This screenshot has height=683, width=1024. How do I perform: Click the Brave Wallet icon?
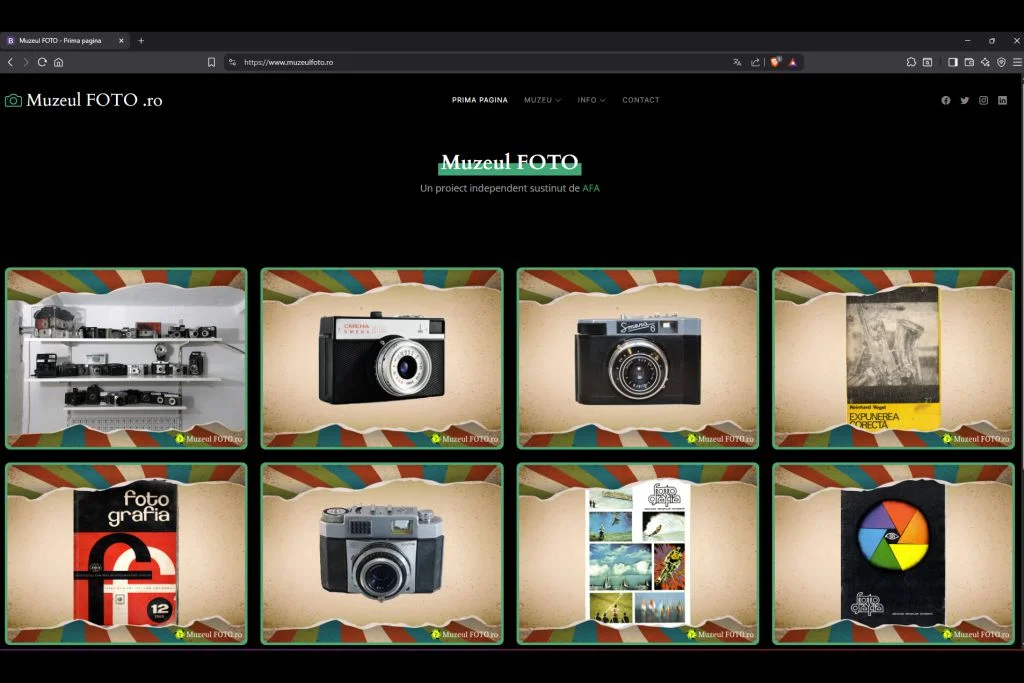point(969,62)
